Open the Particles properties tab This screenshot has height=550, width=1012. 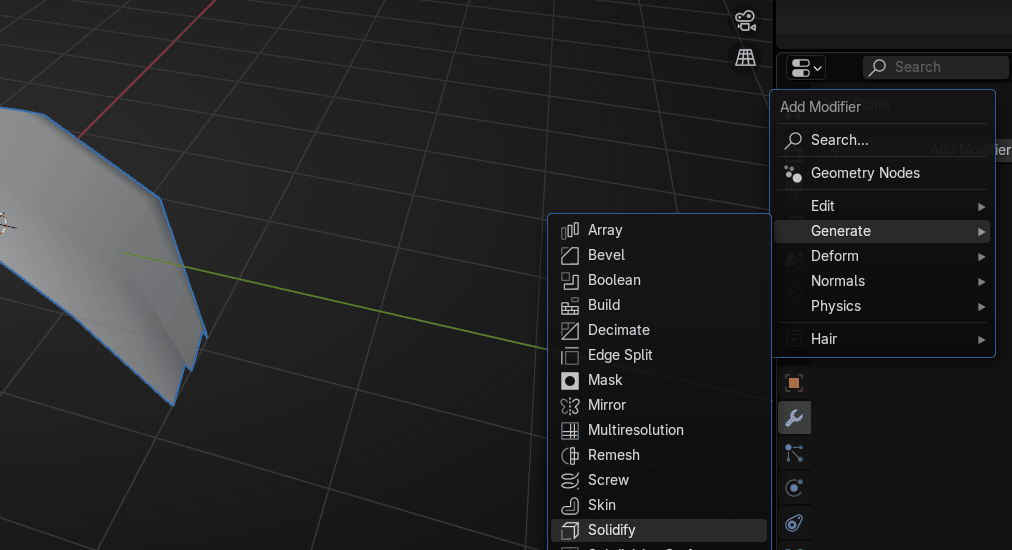coord(794,453)
